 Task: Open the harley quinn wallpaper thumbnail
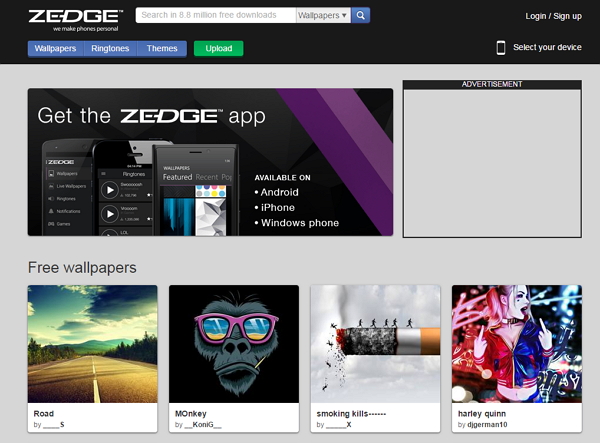click(x=516, y=343)
